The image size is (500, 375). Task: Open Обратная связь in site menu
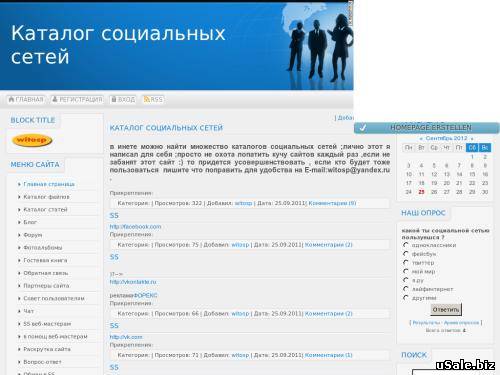46,273
